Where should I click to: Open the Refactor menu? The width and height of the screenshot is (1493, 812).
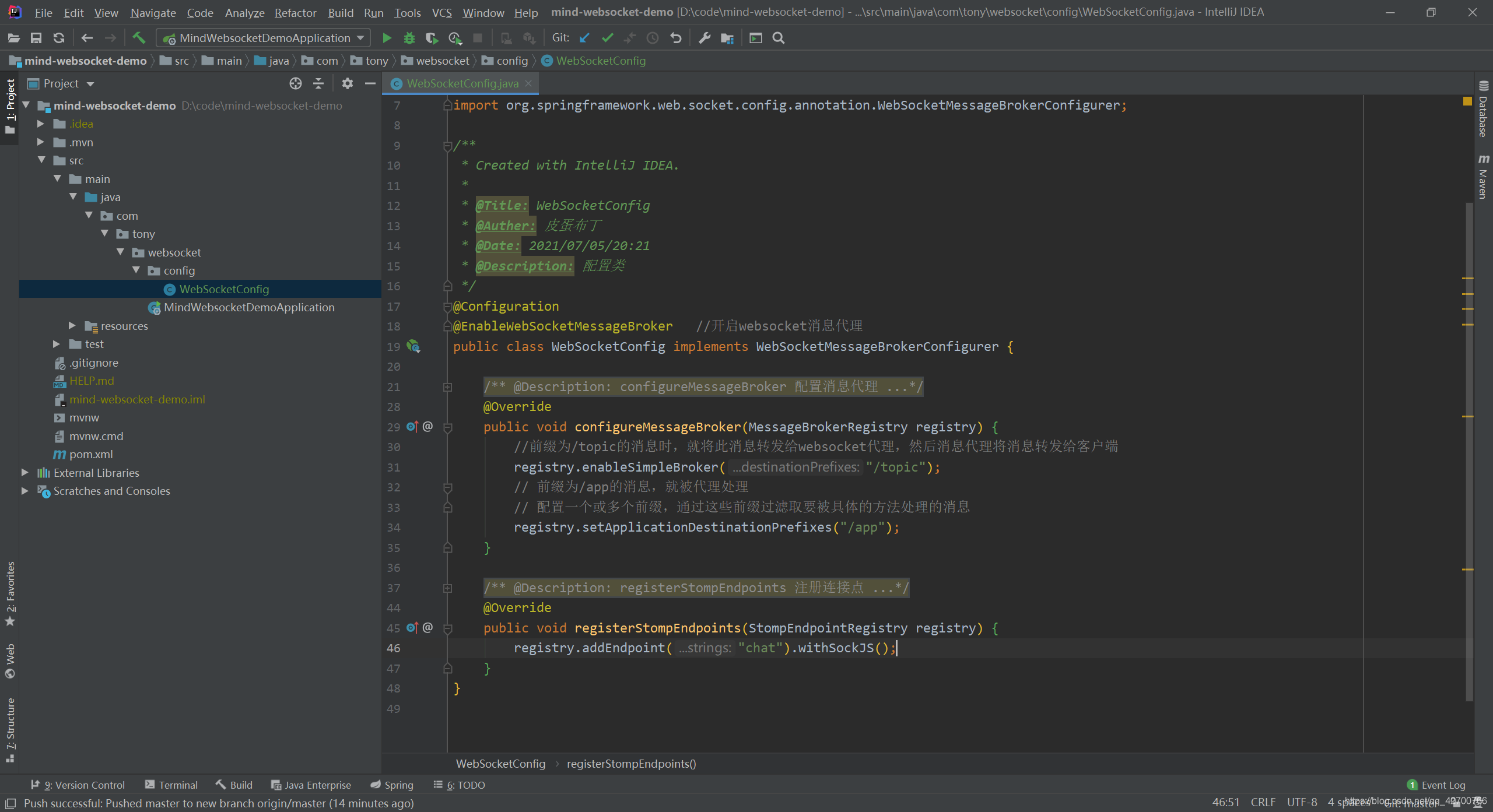pyautogui.click(x=295, y=12)
